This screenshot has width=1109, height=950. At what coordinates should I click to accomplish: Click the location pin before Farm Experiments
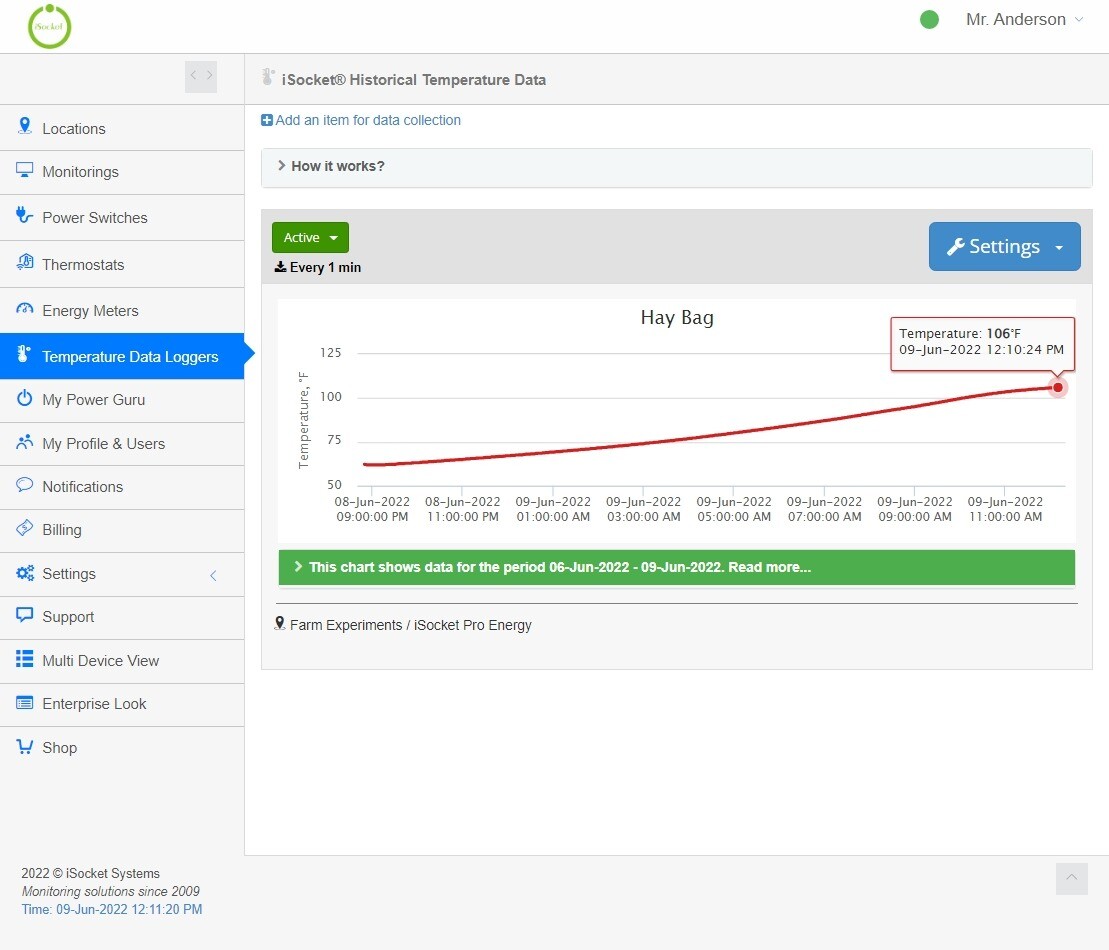coord(280,624)
